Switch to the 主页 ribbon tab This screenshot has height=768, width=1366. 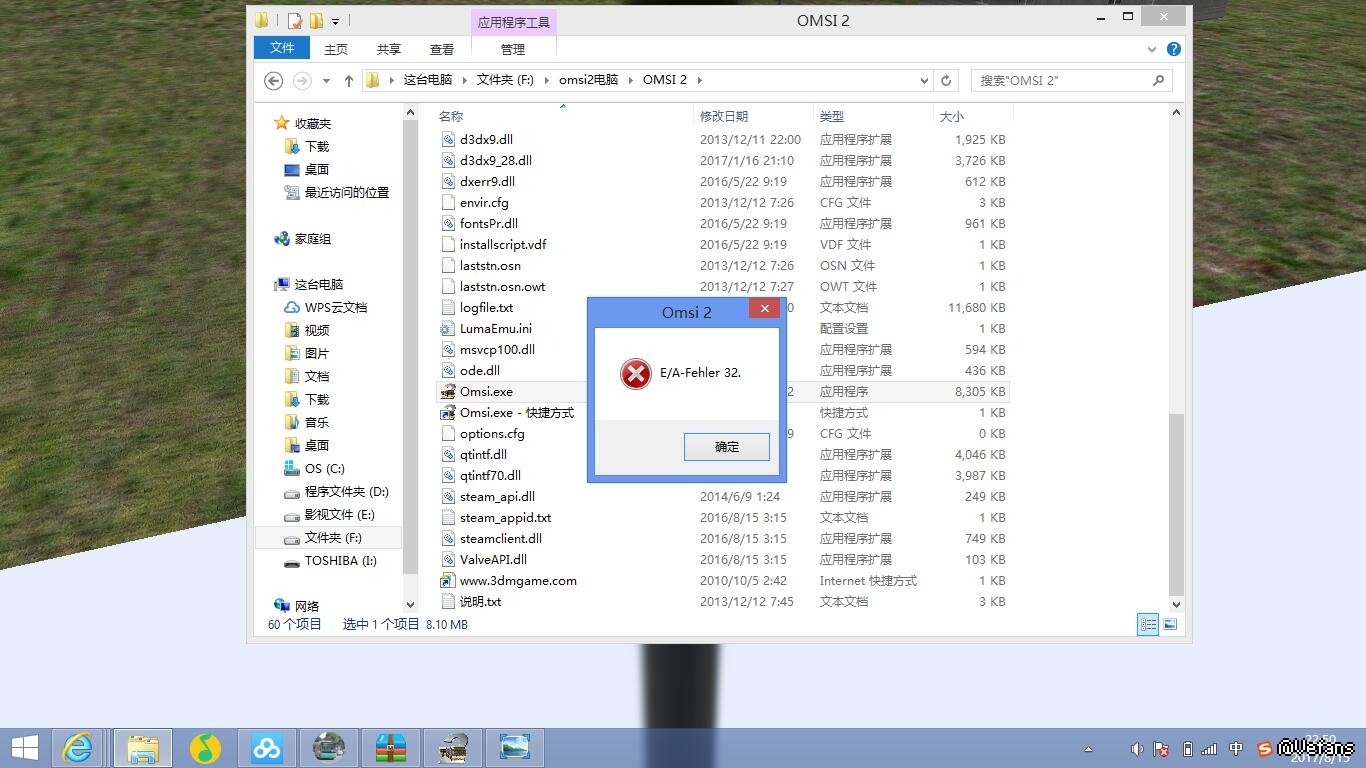point(336,49)
